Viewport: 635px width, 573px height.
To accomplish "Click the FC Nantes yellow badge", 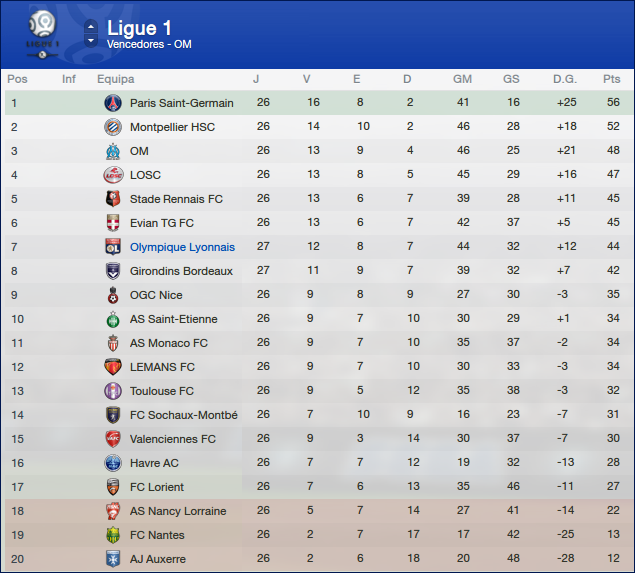I will tap(112, 535).
